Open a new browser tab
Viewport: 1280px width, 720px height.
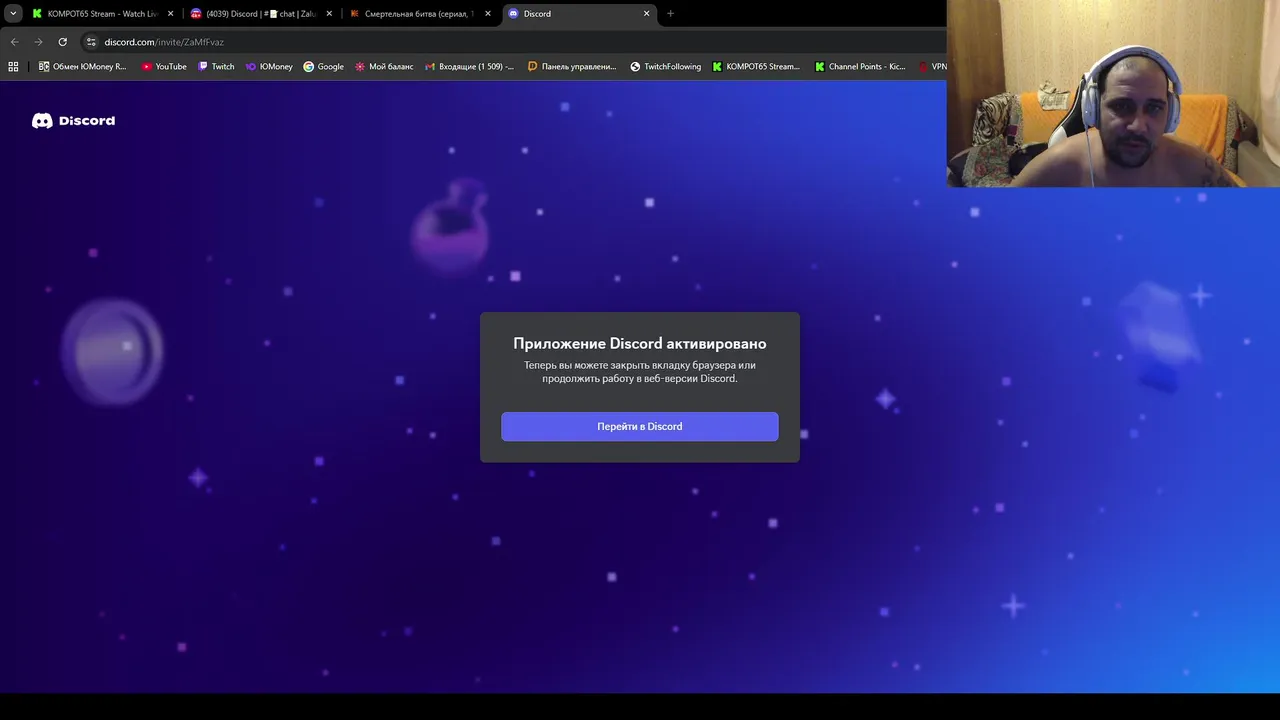pyautogui.click(x=670, y=14)
